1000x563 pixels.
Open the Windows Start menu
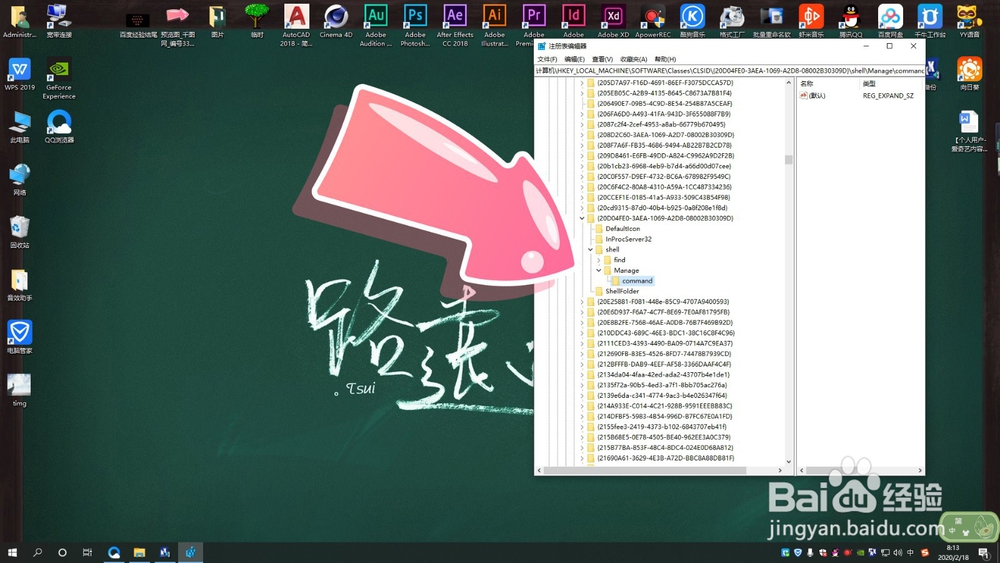[12, 552]
